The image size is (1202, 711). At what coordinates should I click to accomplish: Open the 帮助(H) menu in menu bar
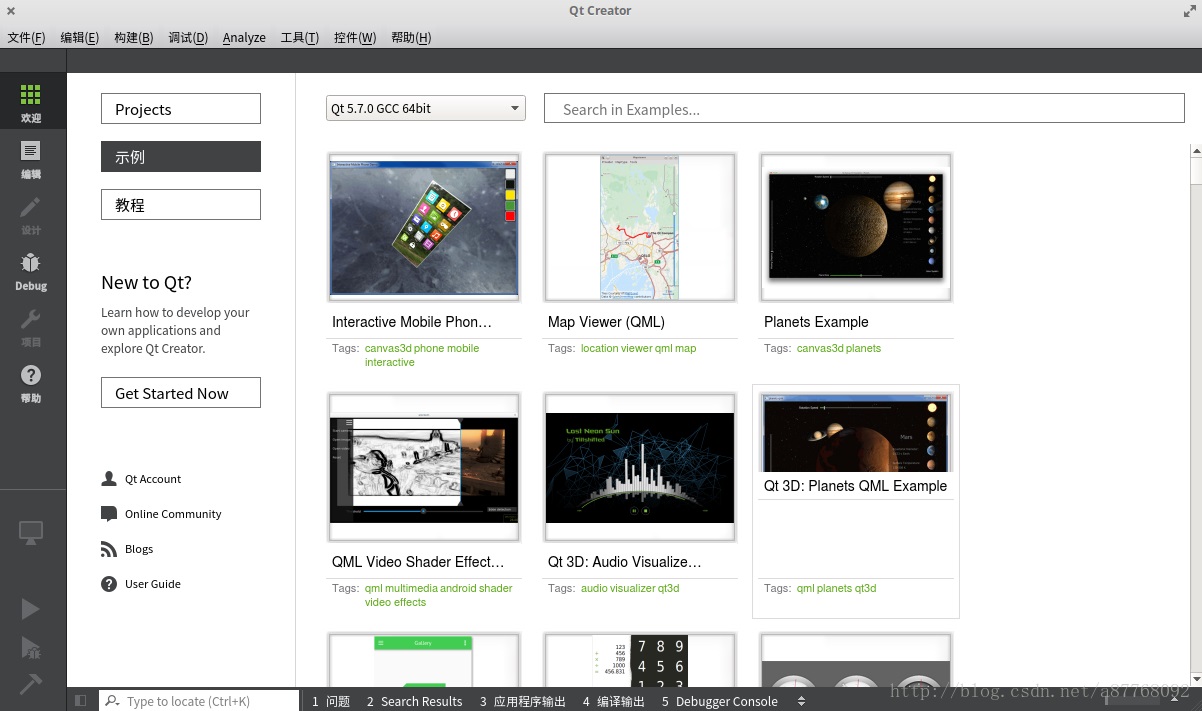click(x=411, y=37)
